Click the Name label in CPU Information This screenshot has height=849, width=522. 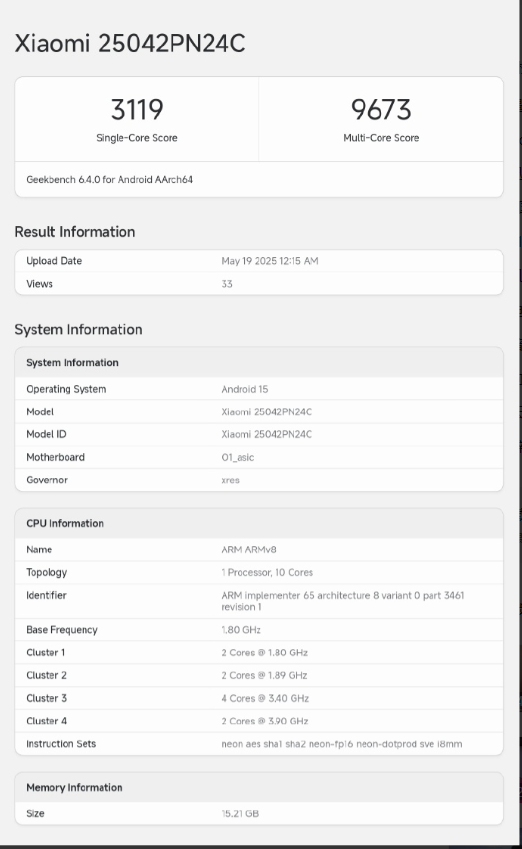[x=39, y=550]
